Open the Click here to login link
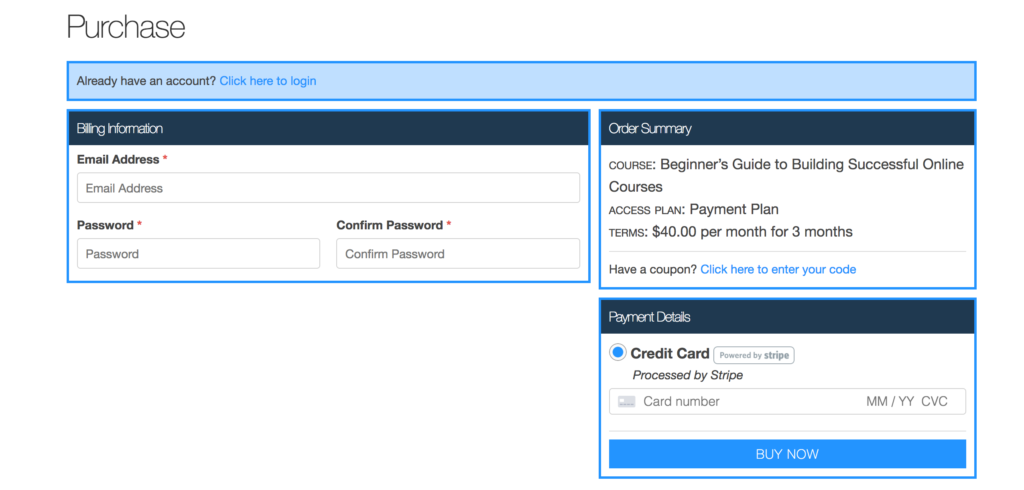This screenshot has width=1024, height=490. click(x=268, y=81)
